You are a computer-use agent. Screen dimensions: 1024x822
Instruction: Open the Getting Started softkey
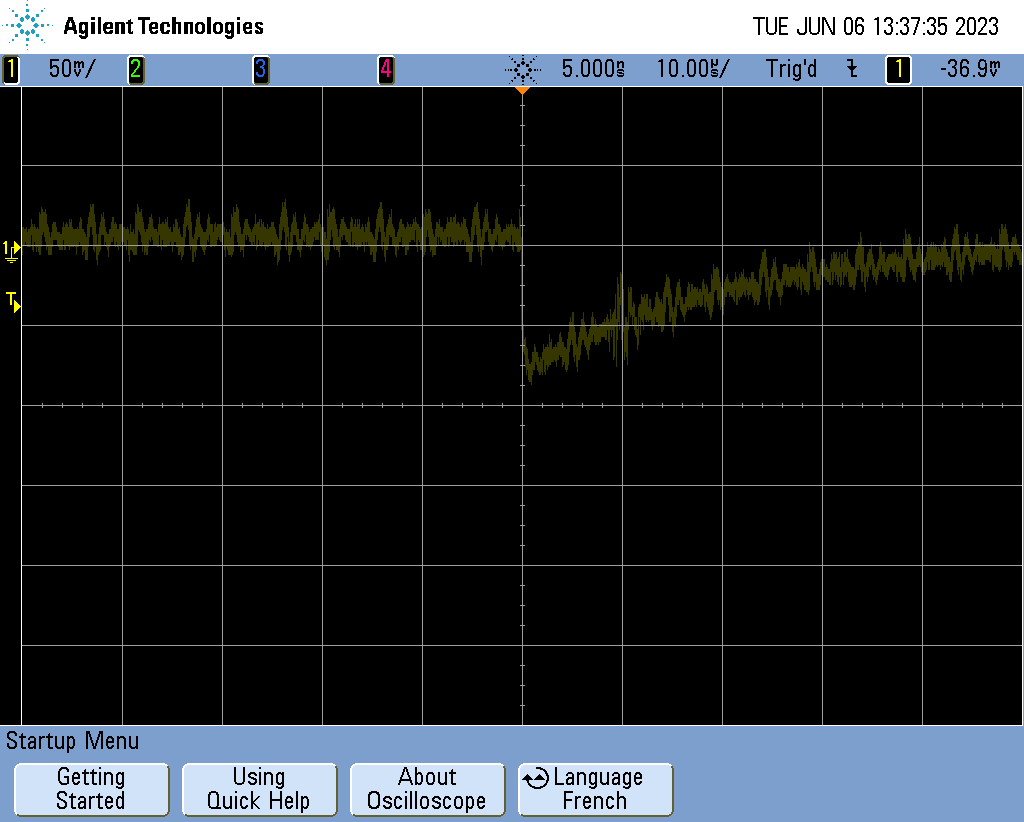pos(91,789)
